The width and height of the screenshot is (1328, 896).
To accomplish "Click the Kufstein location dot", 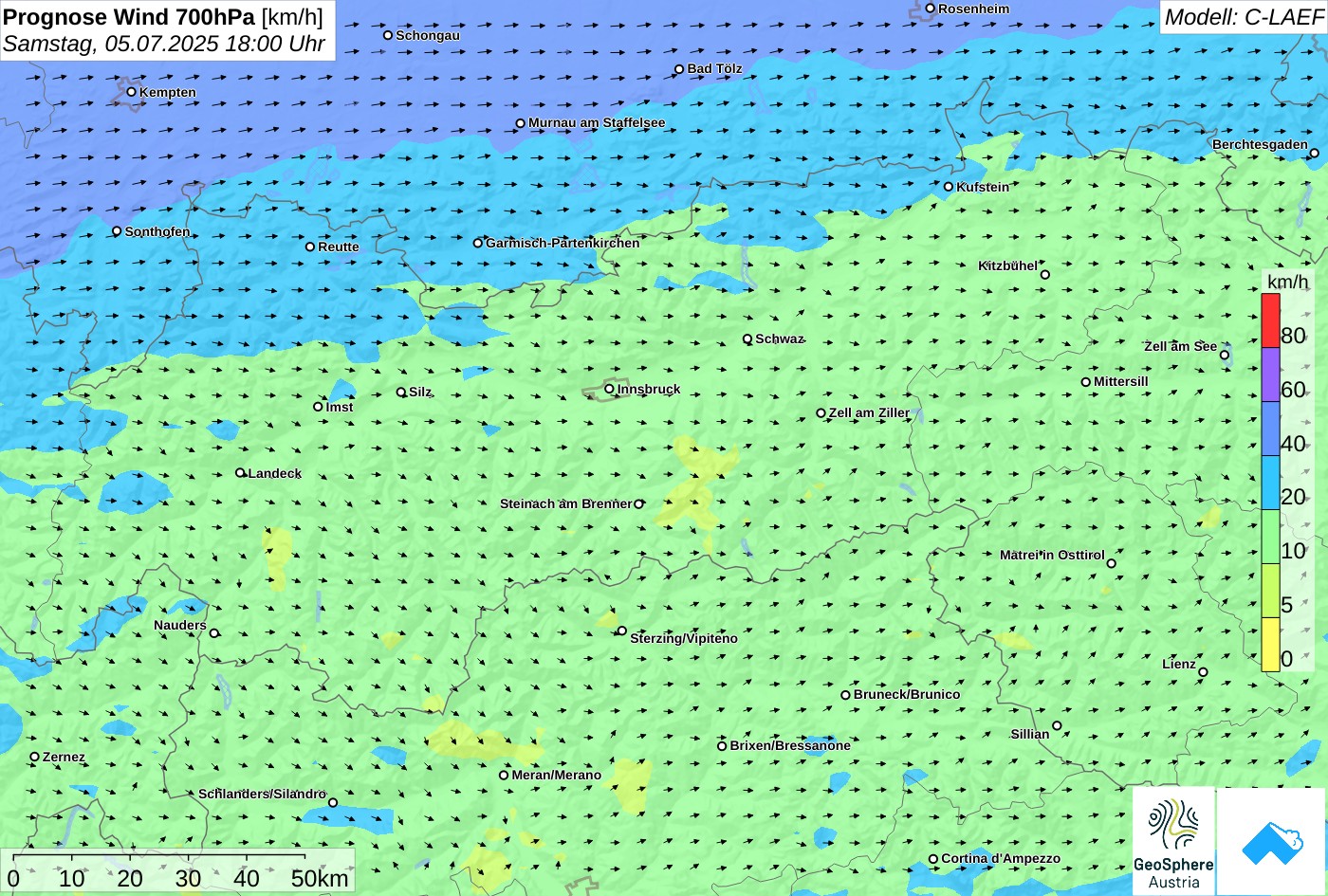I will click(948, 187).
